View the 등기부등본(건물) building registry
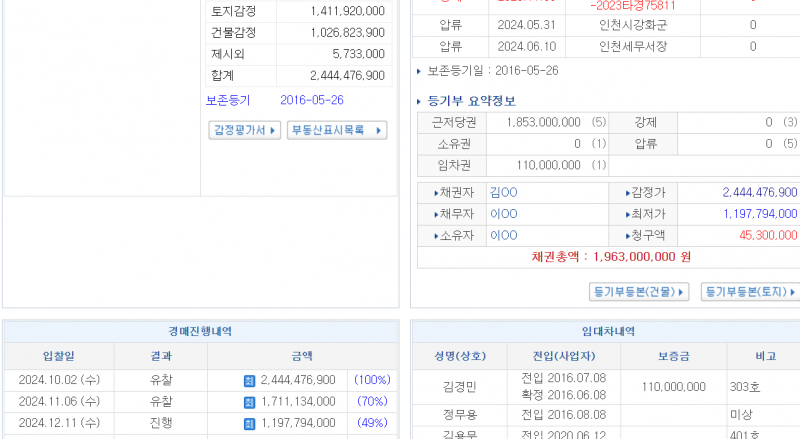This screenshot has height=439, width=800. coord(640,292)
